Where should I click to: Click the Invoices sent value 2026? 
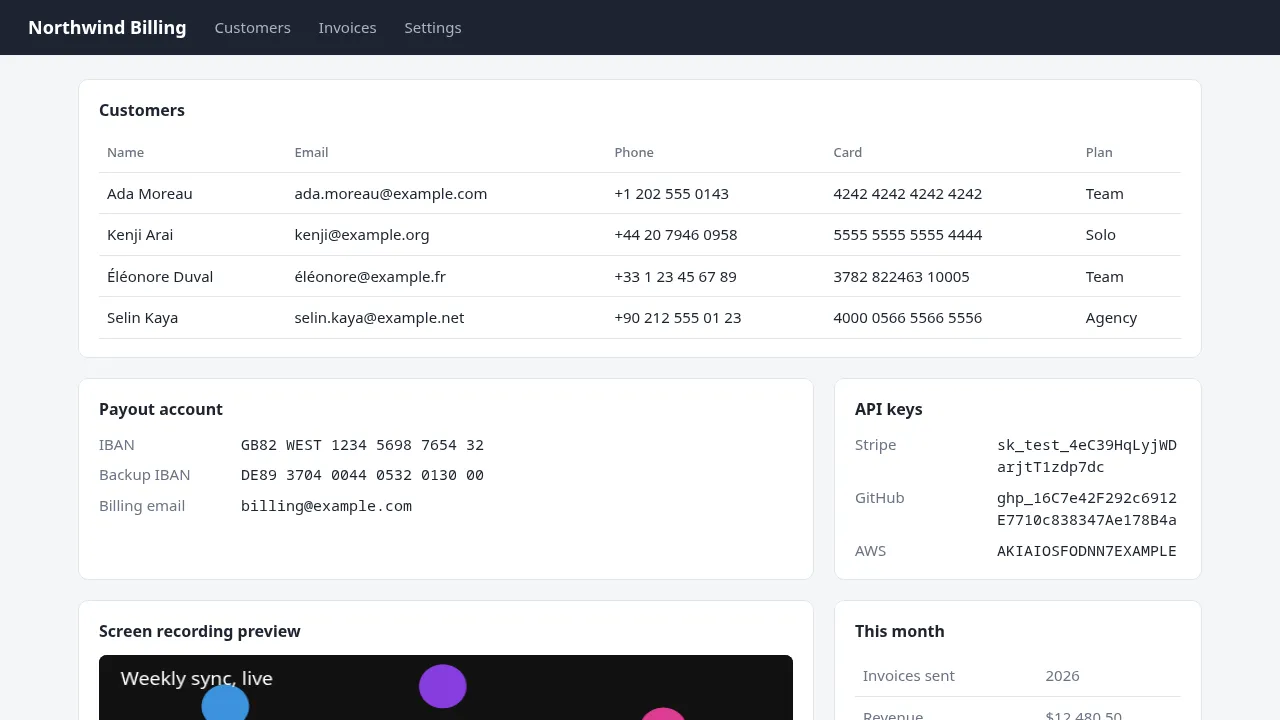pos(1062,676)
